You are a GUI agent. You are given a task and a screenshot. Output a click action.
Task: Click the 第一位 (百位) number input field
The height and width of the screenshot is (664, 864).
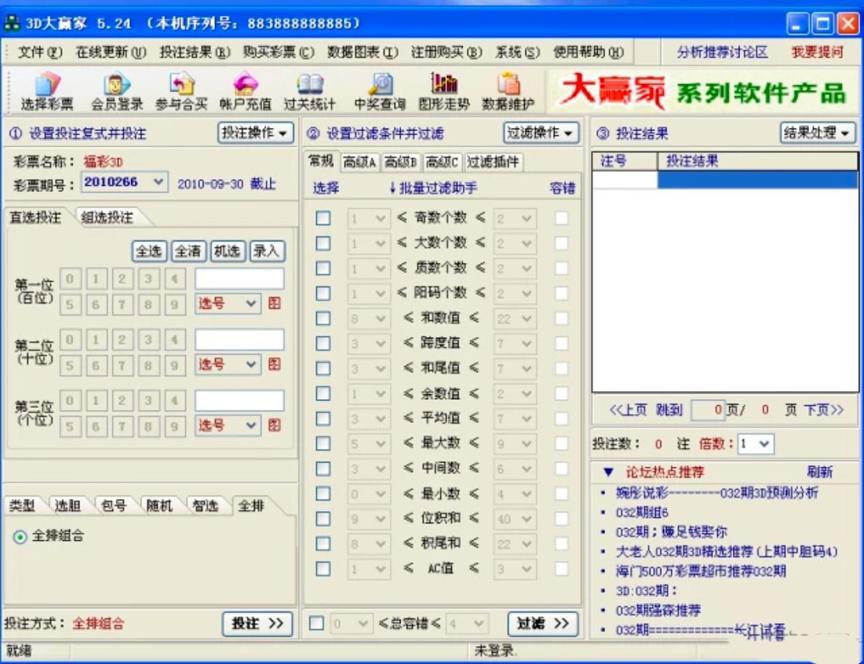(x=240, y=279)
